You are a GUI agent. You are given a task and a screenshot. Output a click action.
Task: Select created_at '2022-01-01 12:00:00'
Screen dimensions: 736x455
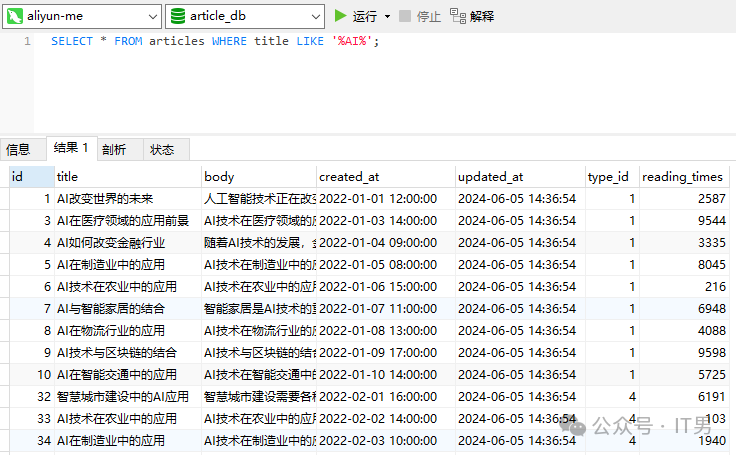(x=386, y=199)
